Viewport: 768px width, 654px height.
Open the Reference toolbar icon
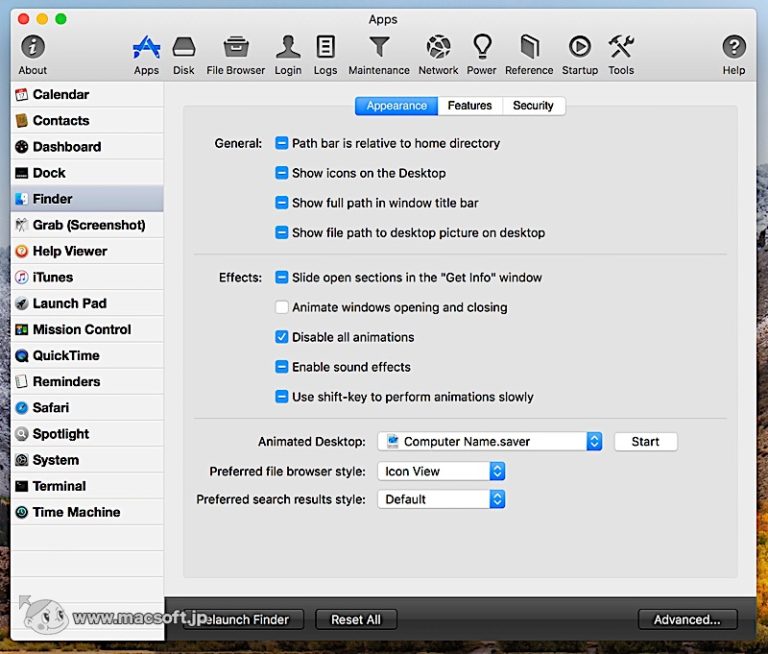point(529,54)
